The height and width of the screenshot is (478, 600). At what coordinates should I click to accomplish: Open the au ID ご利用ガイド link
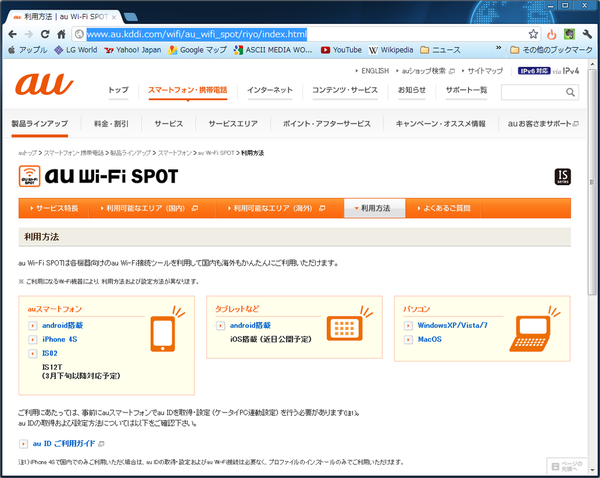[64, 444]
